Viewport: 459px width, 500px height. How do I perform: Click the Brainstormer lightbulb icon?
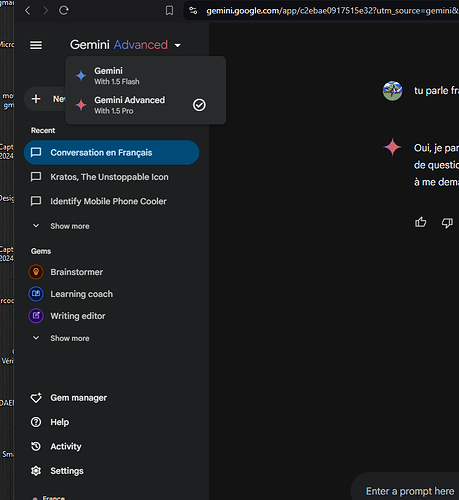click(36, 272)
